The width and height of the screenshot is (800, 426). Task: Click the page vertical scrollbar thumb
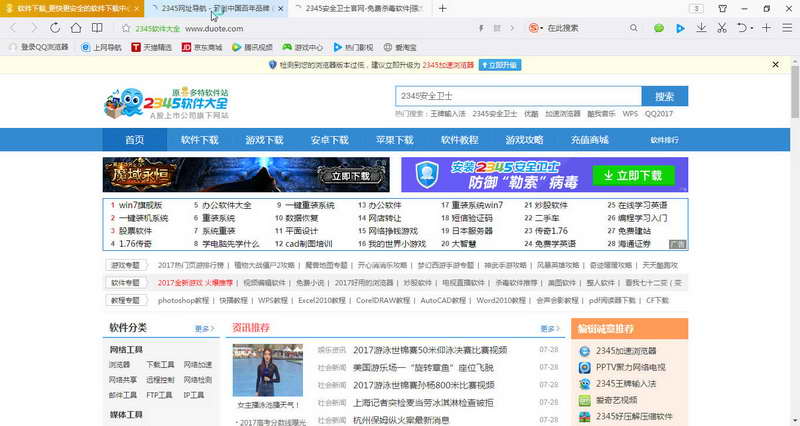[x=795, y=92]
